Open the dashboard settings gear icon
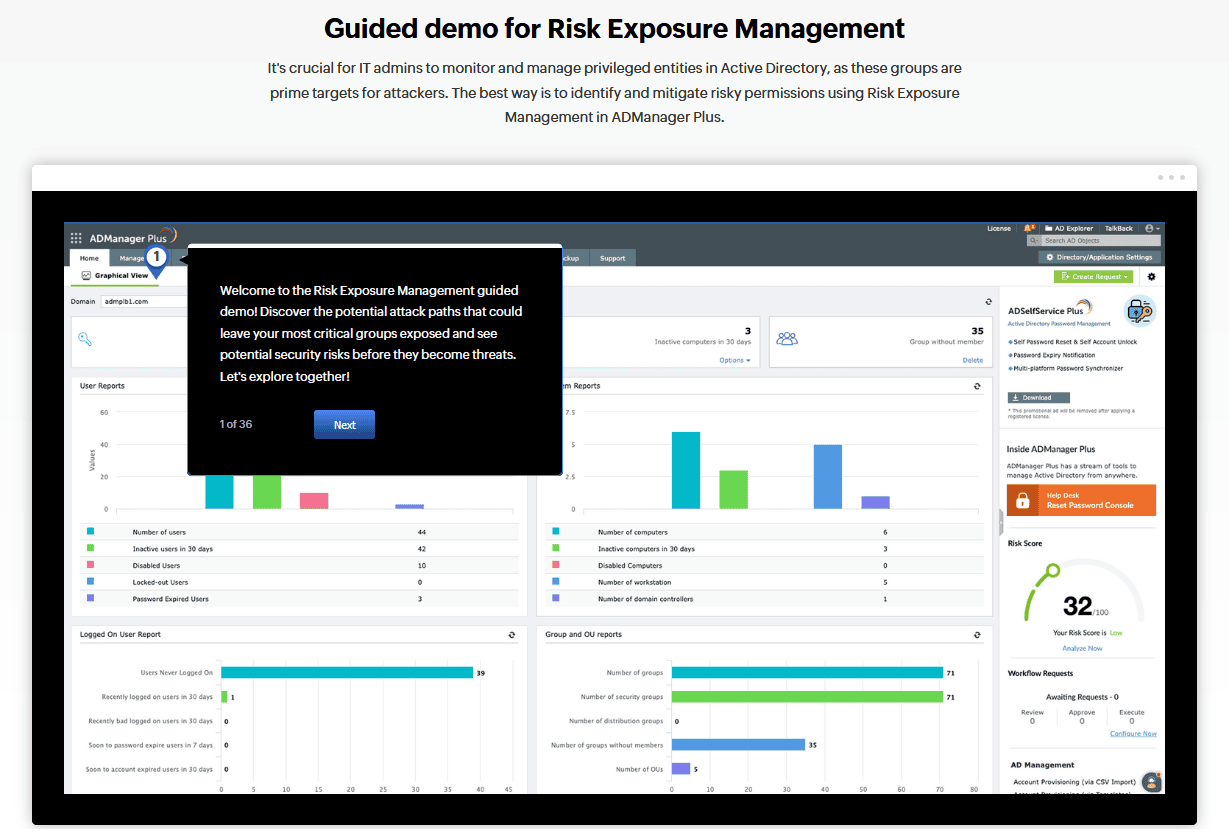 pyautogui.click(x=1151, y=277)
